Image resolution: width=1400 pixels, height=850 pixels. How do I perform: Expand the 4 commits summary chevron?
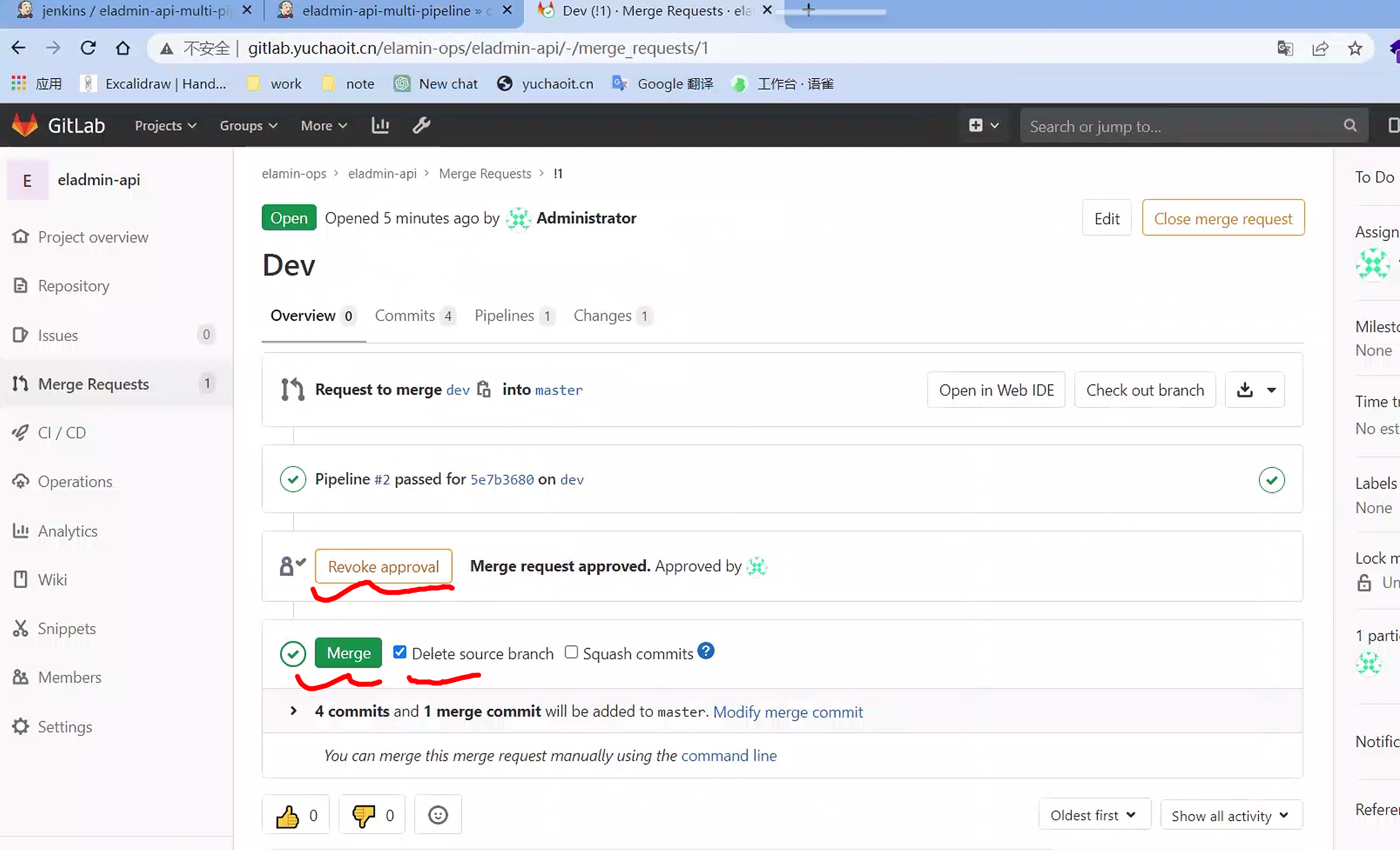pyautogui.click(x=293, y=711)
